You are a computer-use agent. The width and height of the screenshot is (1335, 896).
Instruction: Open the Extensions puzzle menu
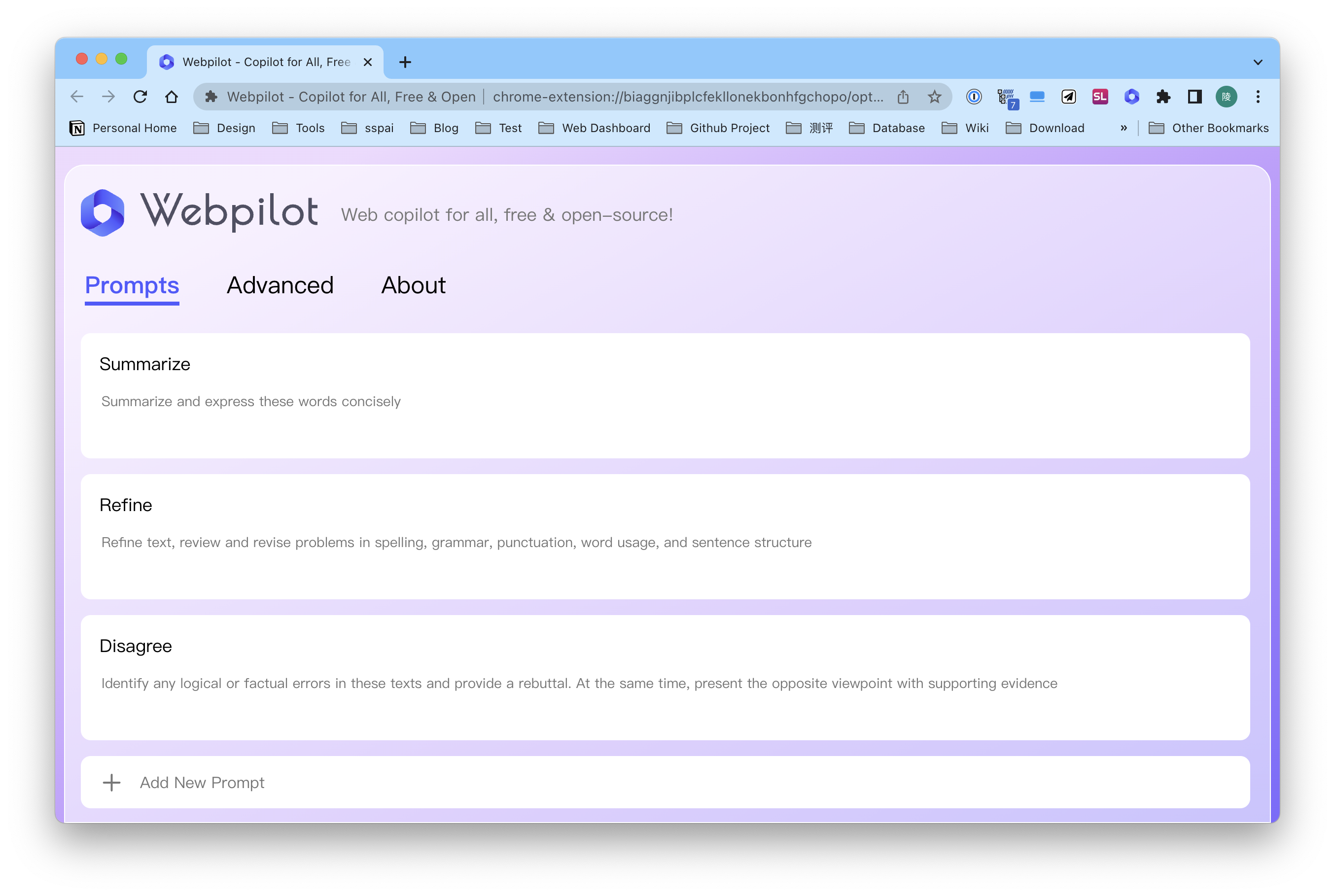coord(1163,97)
